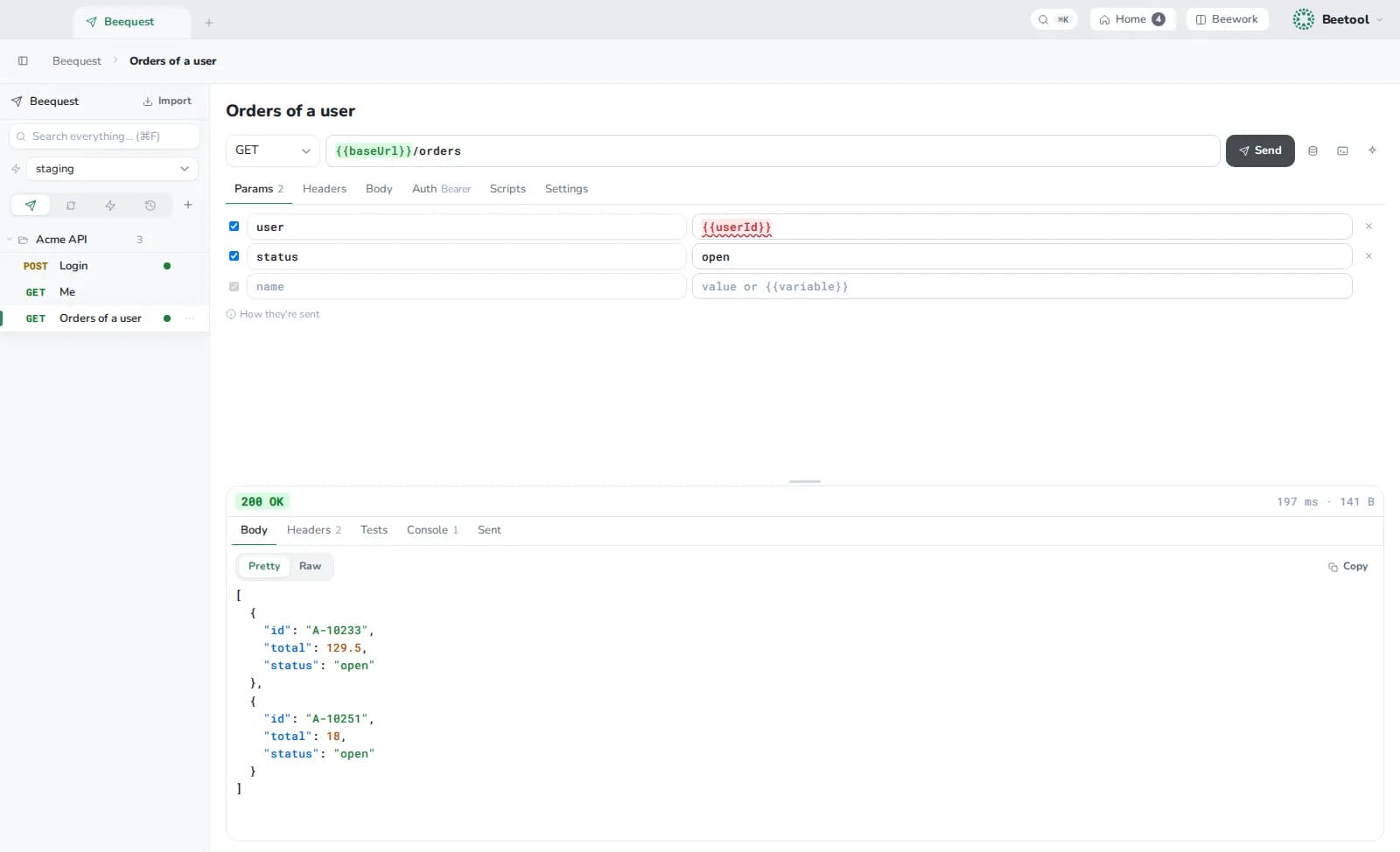Click the Beework button

pyautogui.click(x=1227, y=19)
